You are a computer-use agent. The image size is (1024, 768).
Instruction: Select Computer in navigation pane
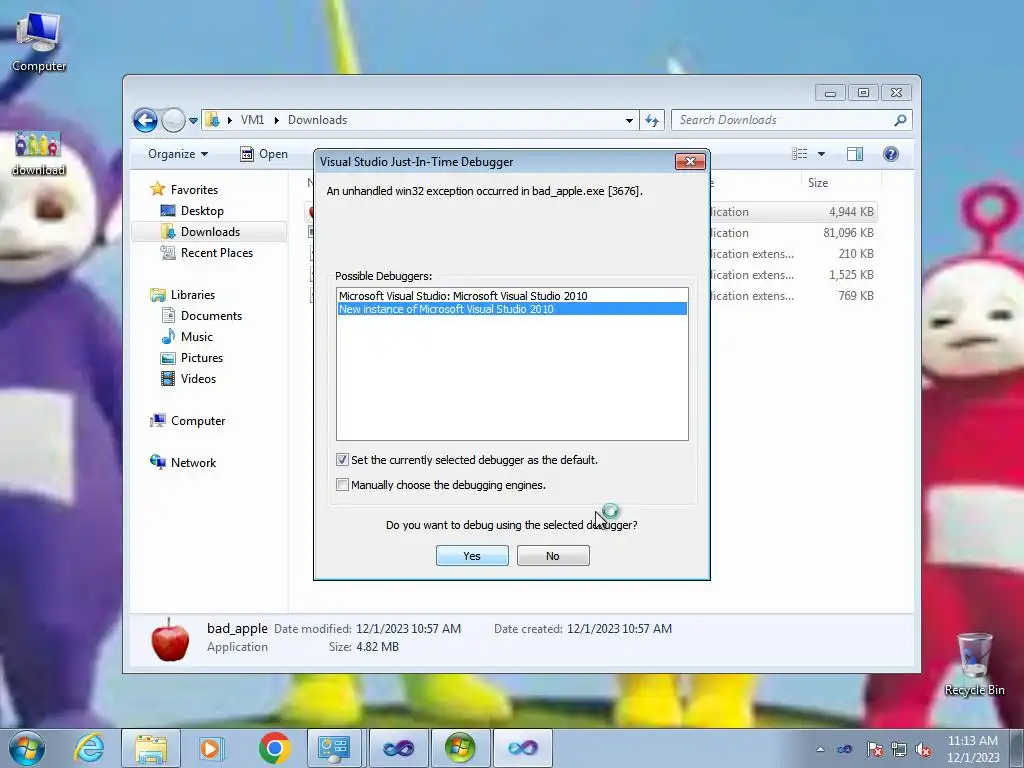coord(198,421)
